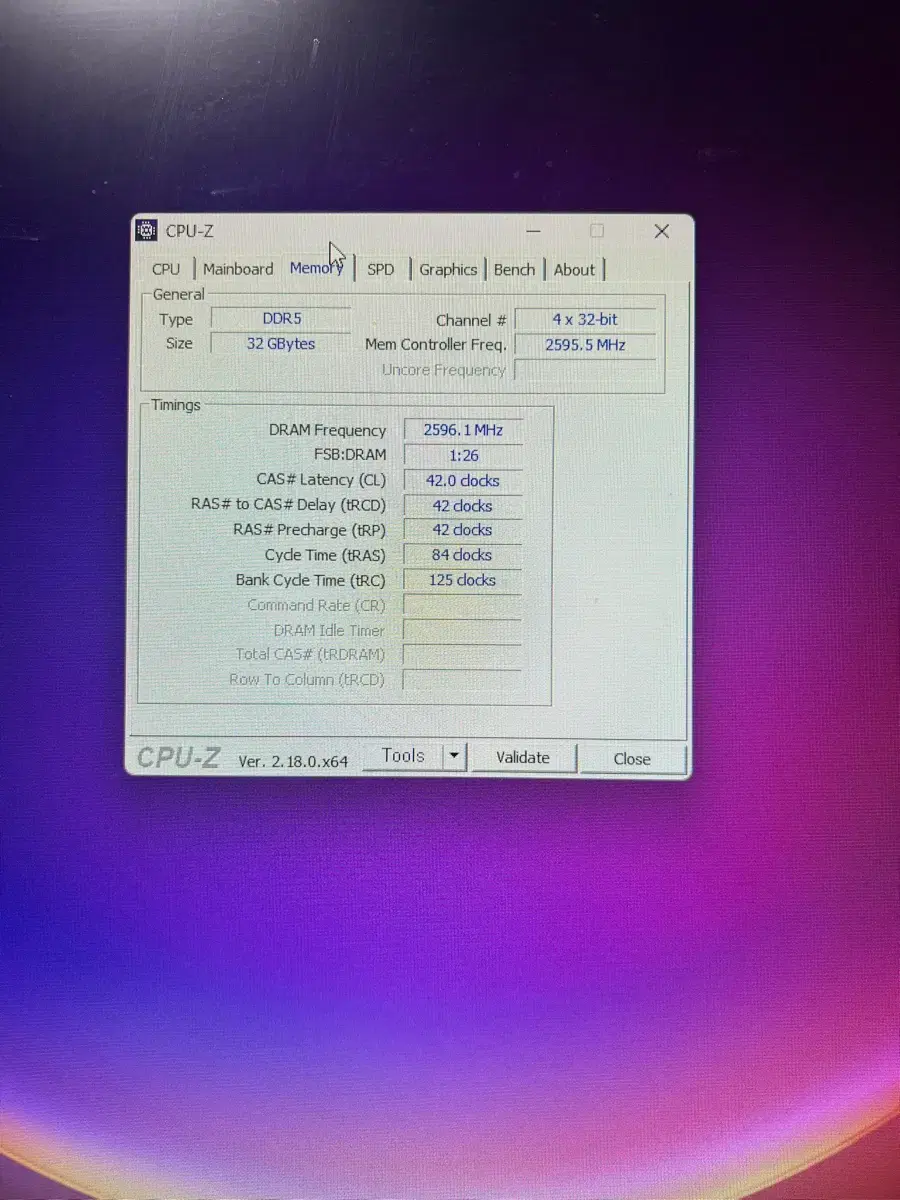Click the 4 x 32-bit channel value
Screen dimensions: 900x1200
click(x=585, y=320)
